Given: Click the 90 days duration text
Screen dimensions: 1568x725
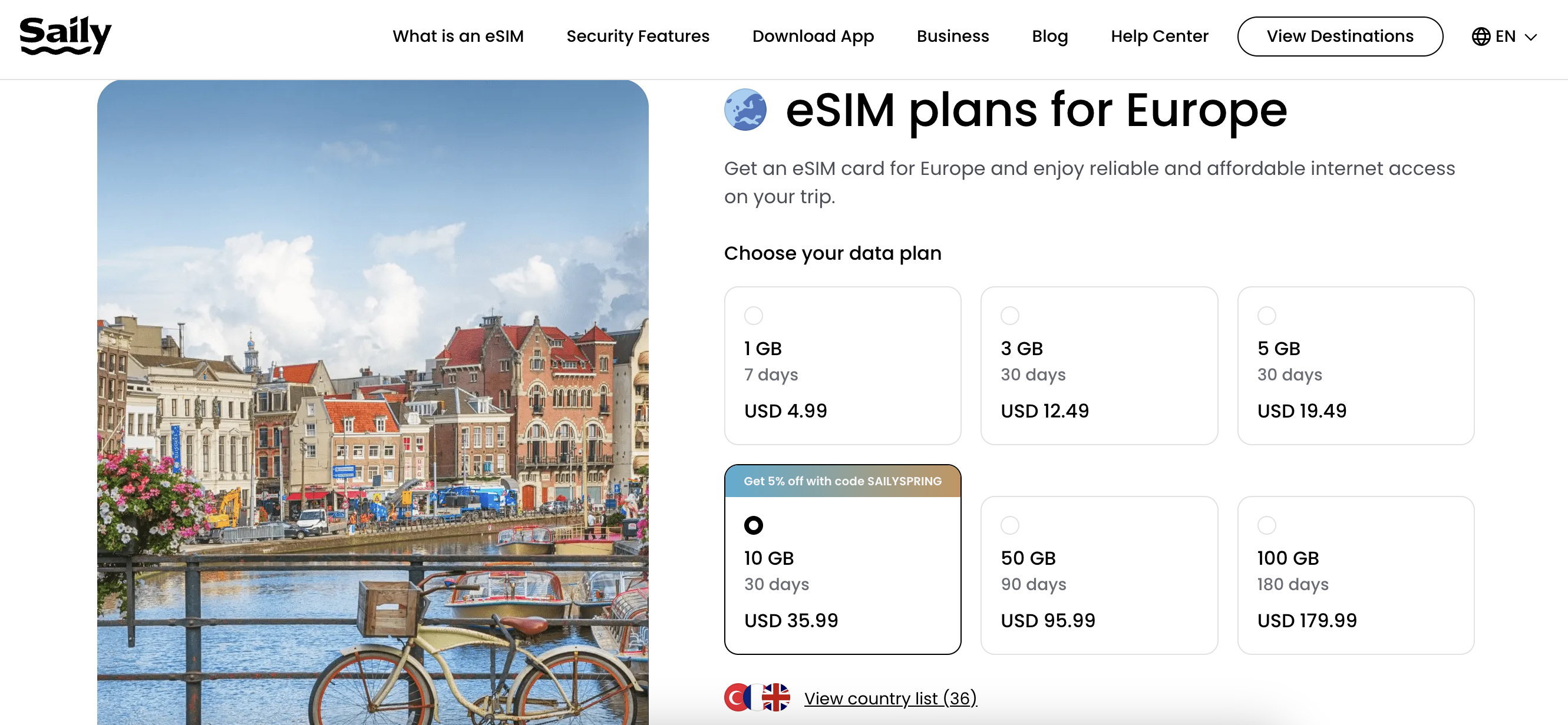Looking at the screenshot, I should (1033, 584).
